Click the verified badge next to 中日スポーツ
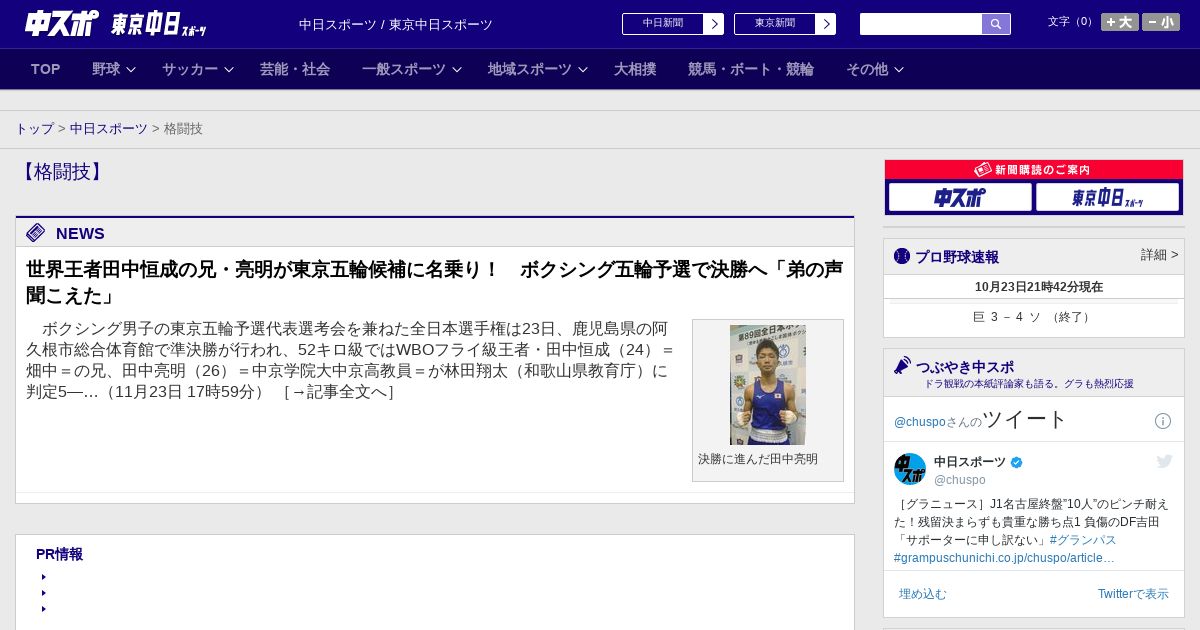The image size is (1200, 630). point(1017,462)
